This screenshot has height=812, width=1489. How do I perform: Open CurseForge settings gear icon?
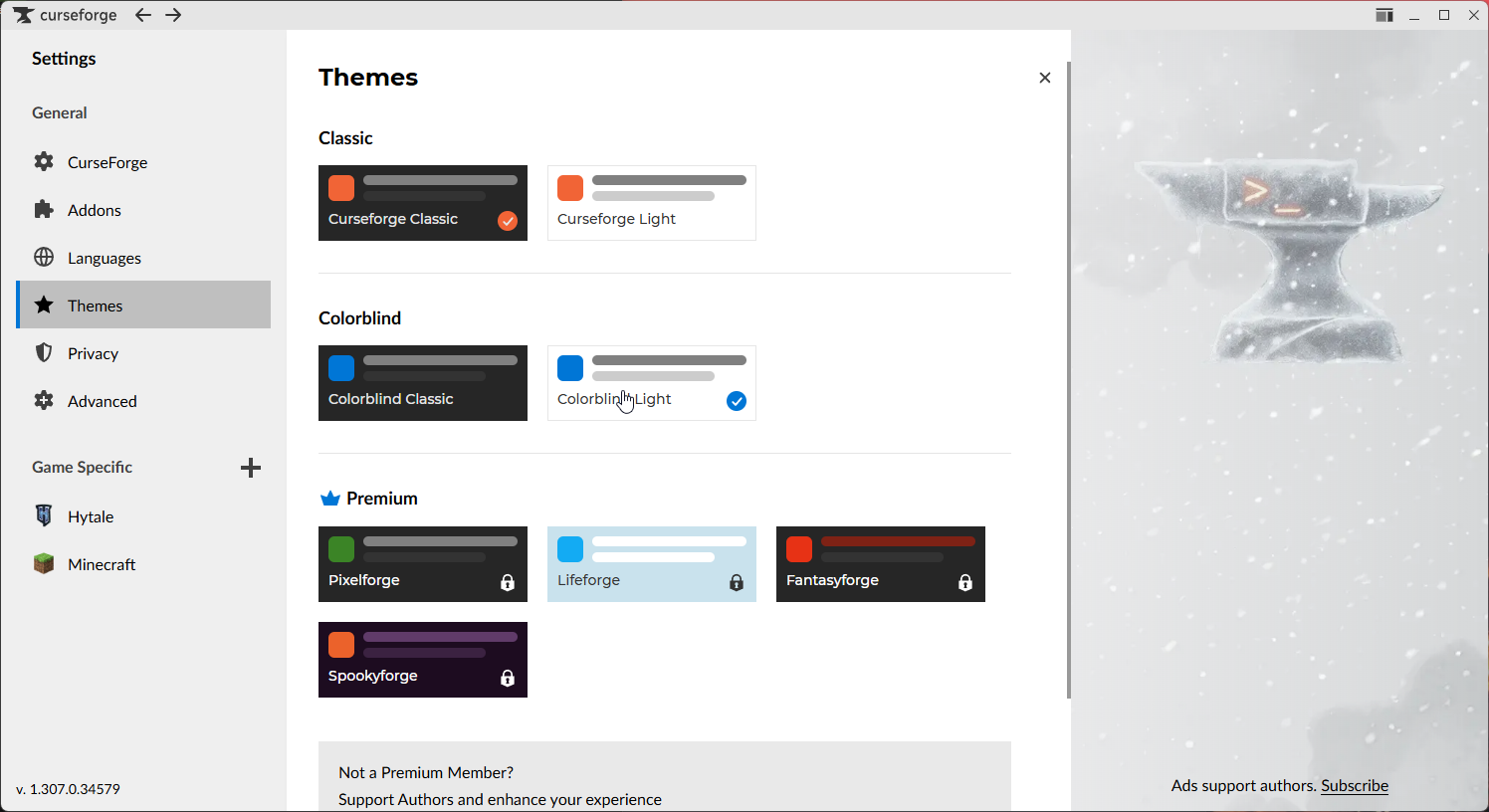pyautogui.click(x=44, y=161)
